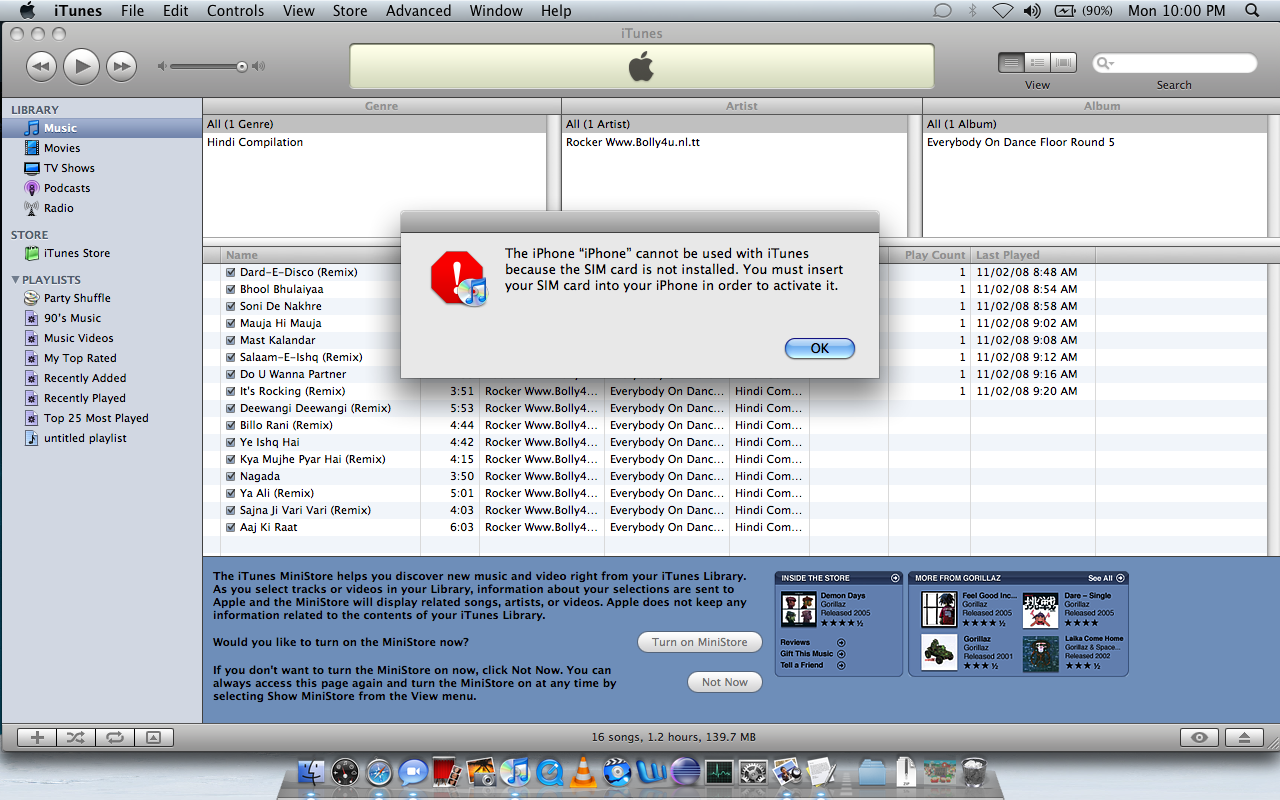Uncheck the Nagada song checkbox
The image size is (1280, 800).
click(231, 476)
